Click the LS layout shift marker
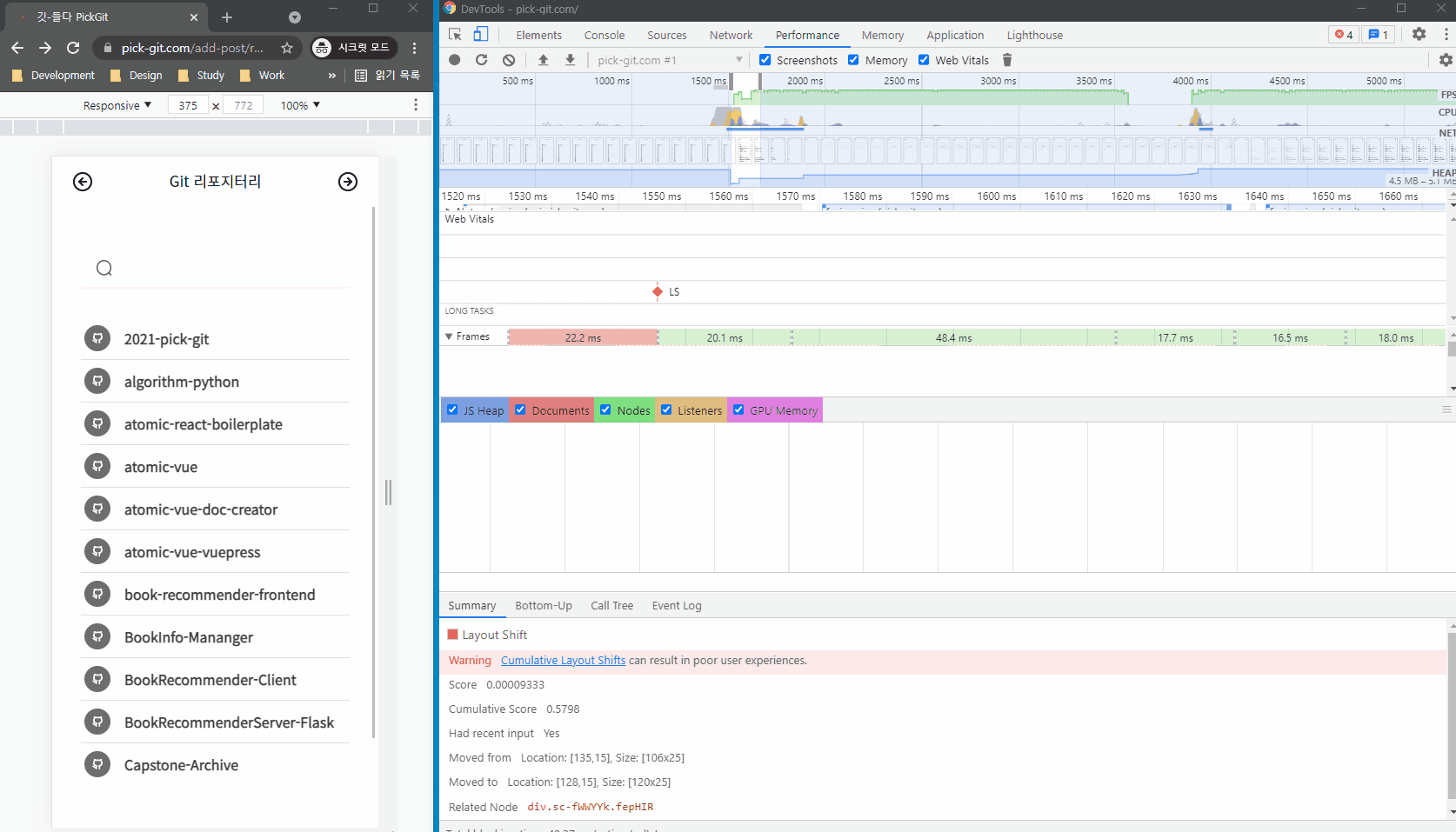This screenshot has width=1456, height=832. pyautogui.click(x=658, y=291)
